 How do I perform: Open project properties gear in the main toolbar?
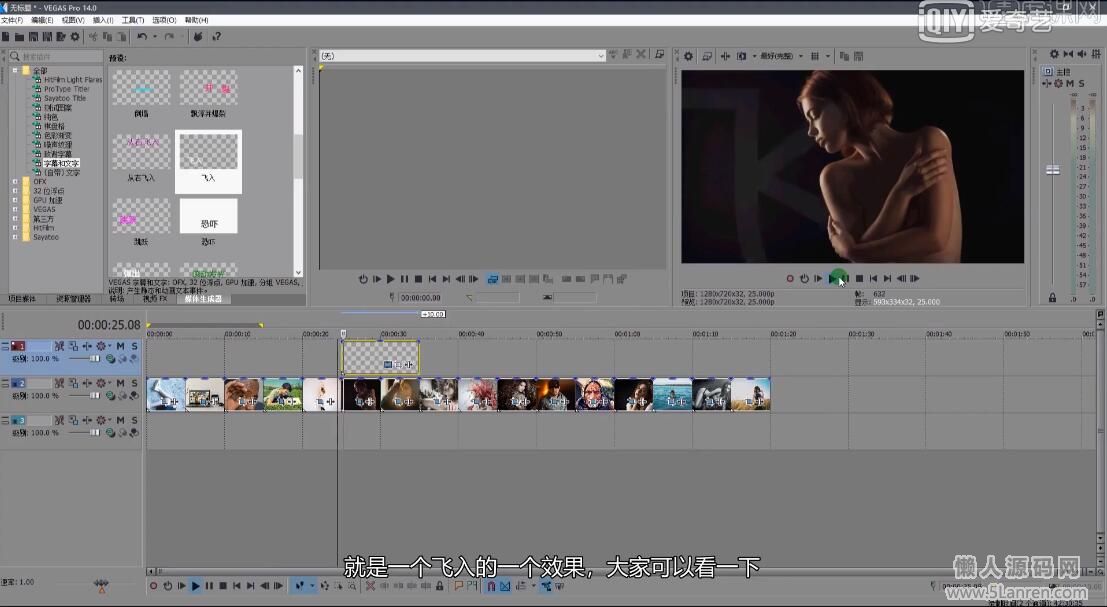pos(75,37)
